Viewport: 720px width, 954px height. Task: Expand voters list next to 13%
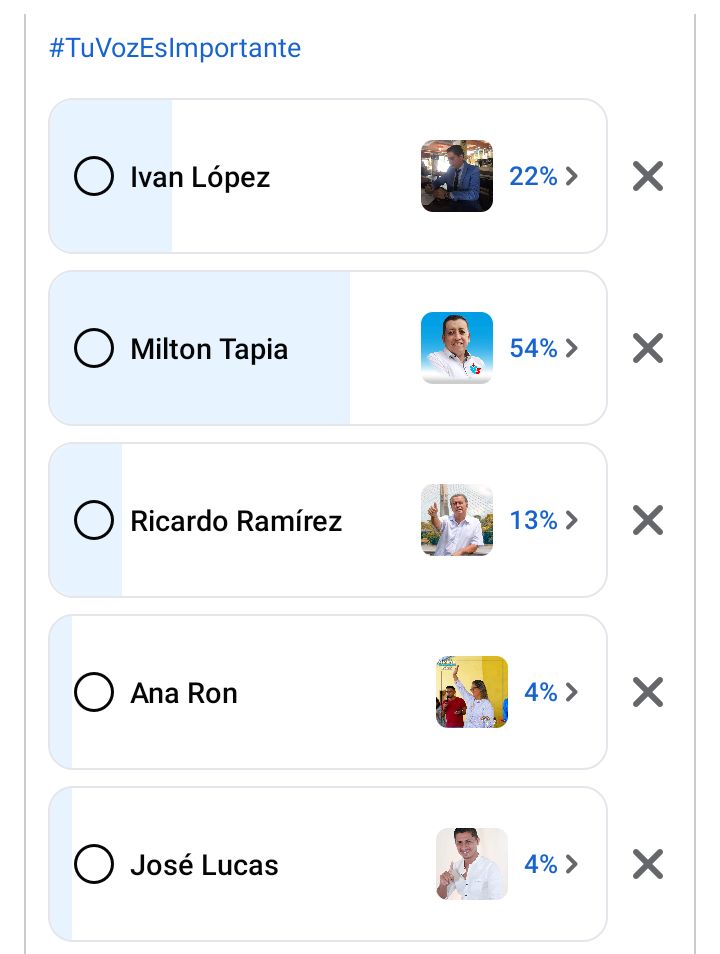pos(571,520)
